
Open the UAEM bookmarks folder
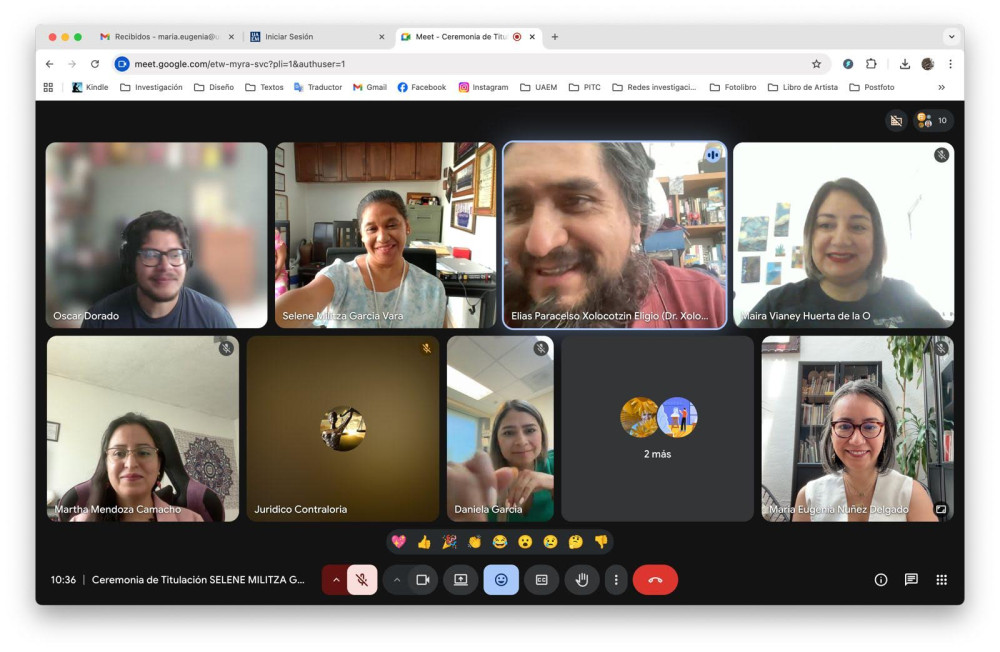coord(539,87)
